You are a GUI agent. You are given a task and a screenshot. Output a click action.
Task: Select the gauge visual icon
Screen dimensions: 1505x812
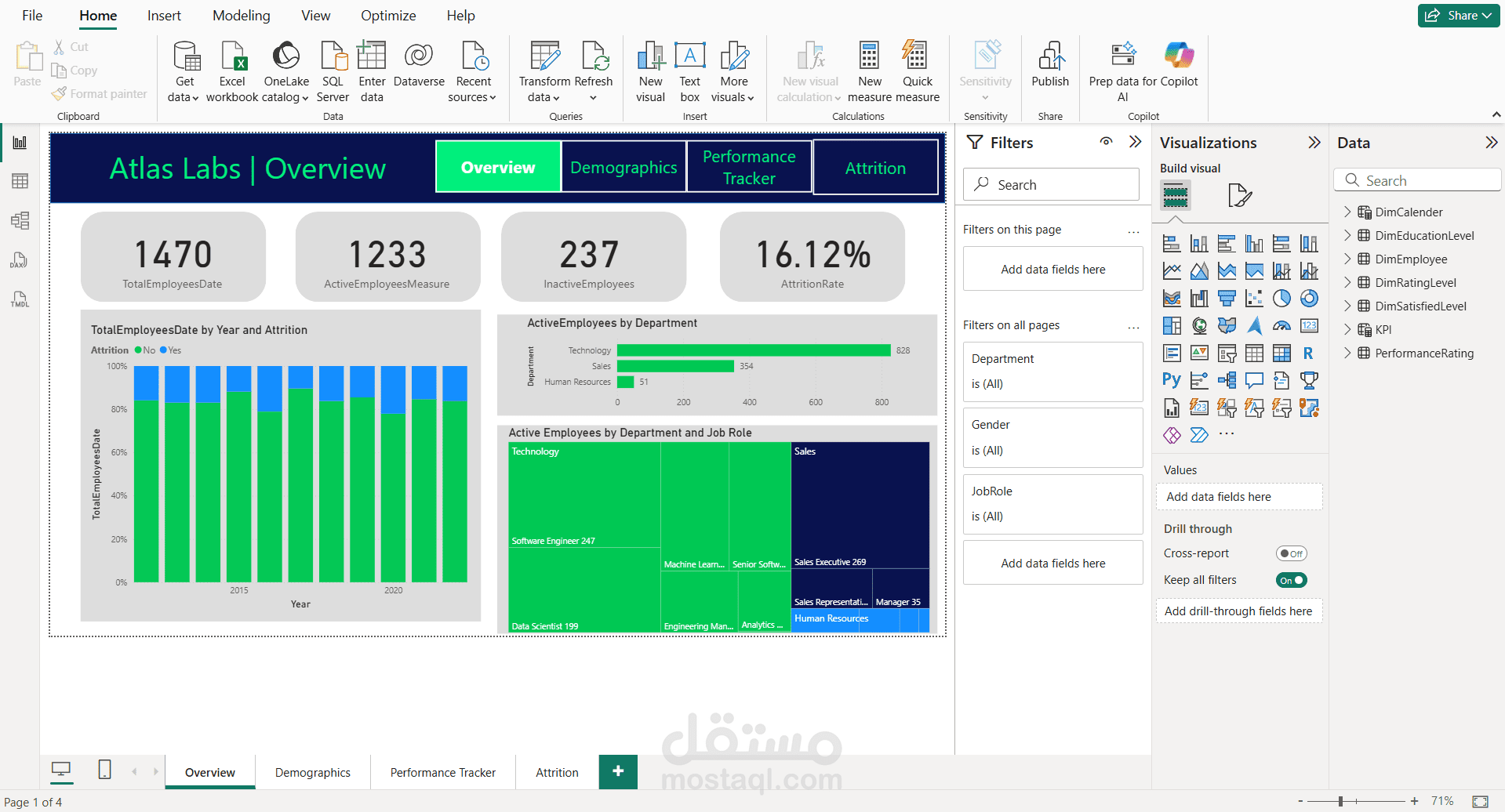click(1281, 326)
